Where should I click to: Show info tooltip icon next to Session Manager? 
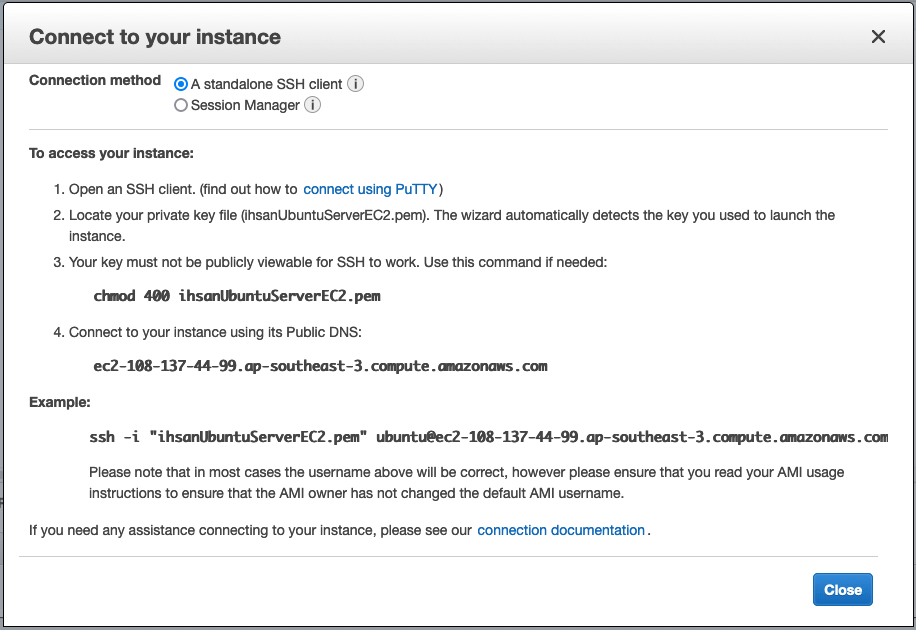tap(313, 105)
